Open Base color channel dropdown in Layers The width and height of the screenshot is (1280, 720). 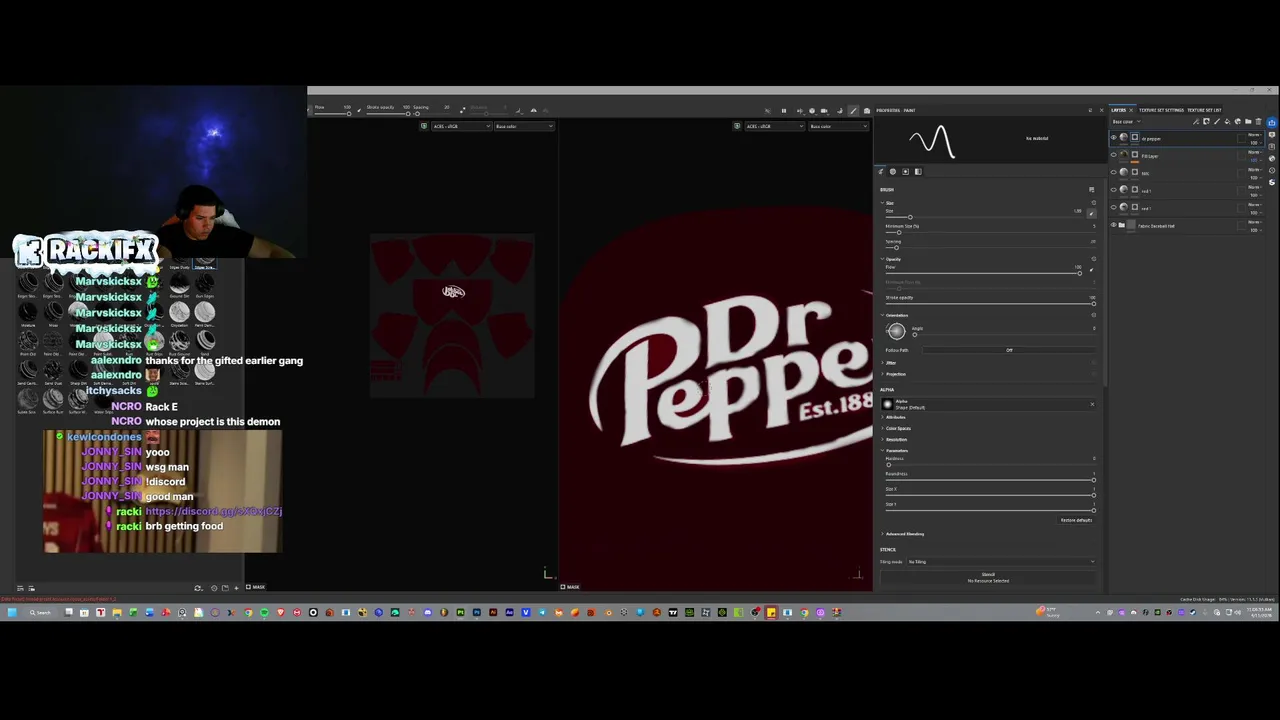tap(1127, 122)
